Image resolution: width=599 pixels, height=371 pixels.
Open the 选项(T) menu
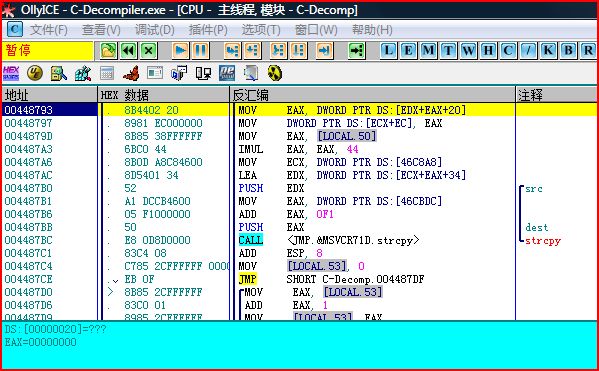[261, 30]
